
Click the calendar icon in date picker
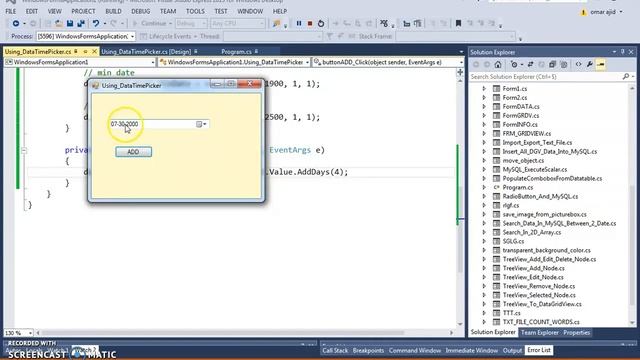(199, 124)
